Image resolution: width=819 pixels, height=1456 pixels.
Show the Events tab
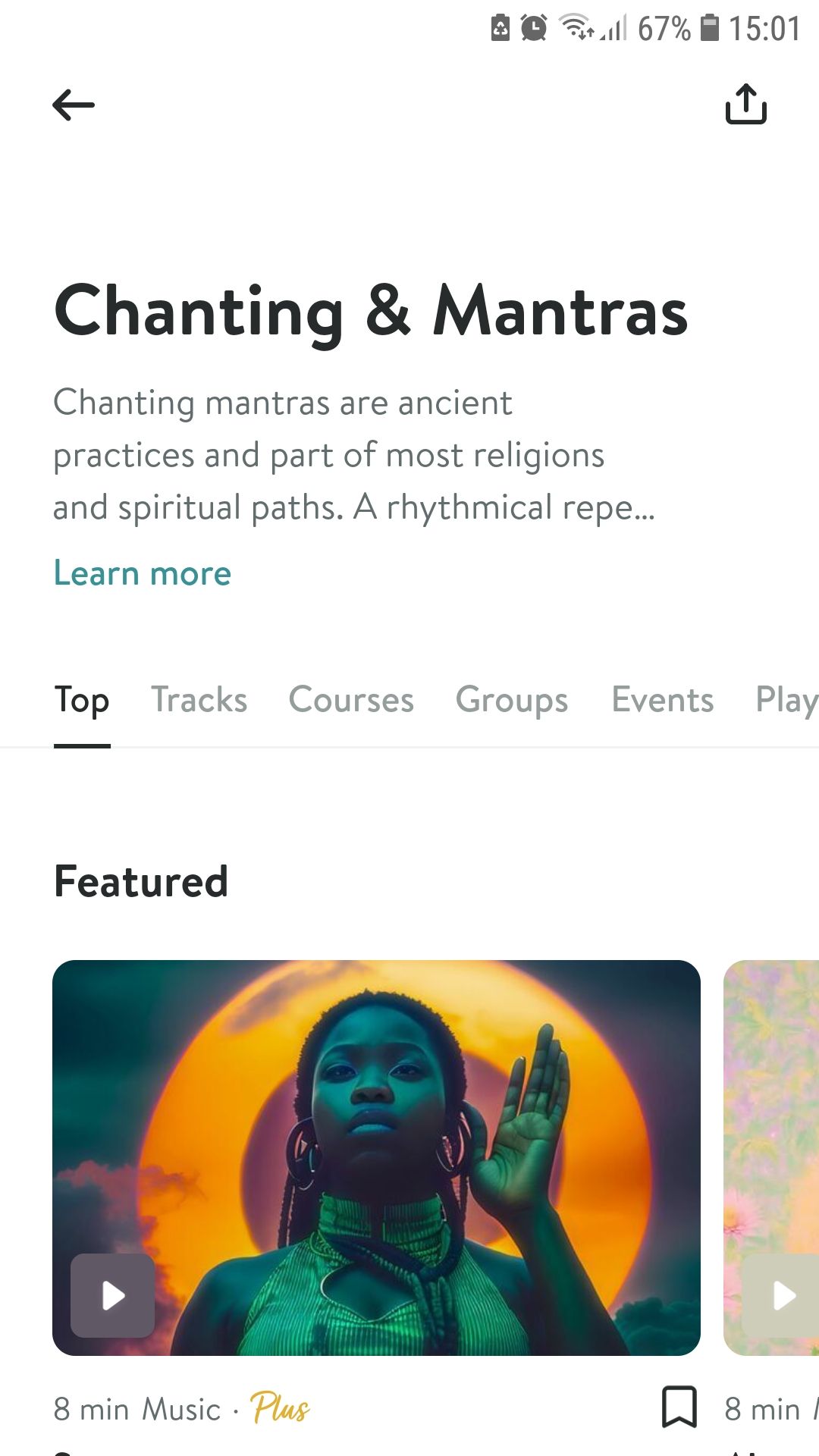coord(663,700)
